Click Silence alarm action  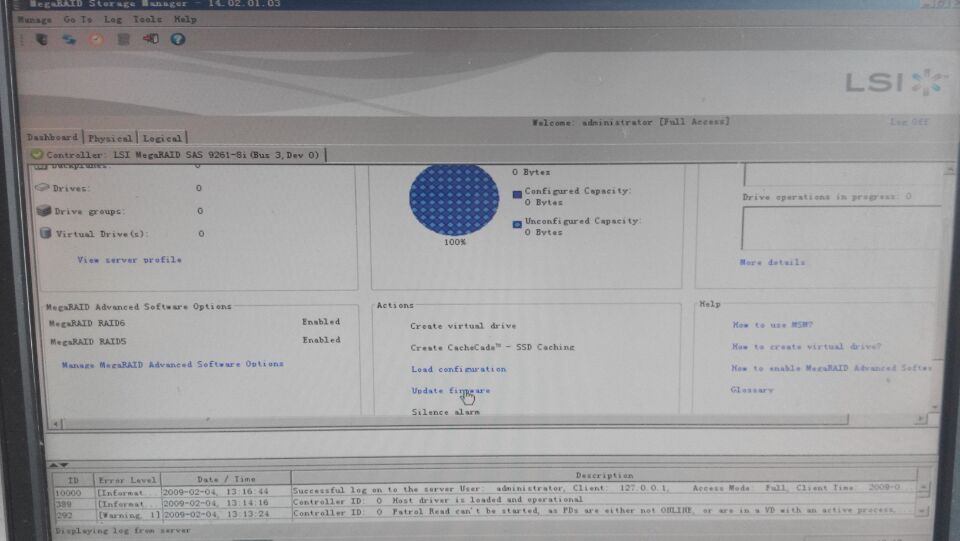tap(446, 412)
